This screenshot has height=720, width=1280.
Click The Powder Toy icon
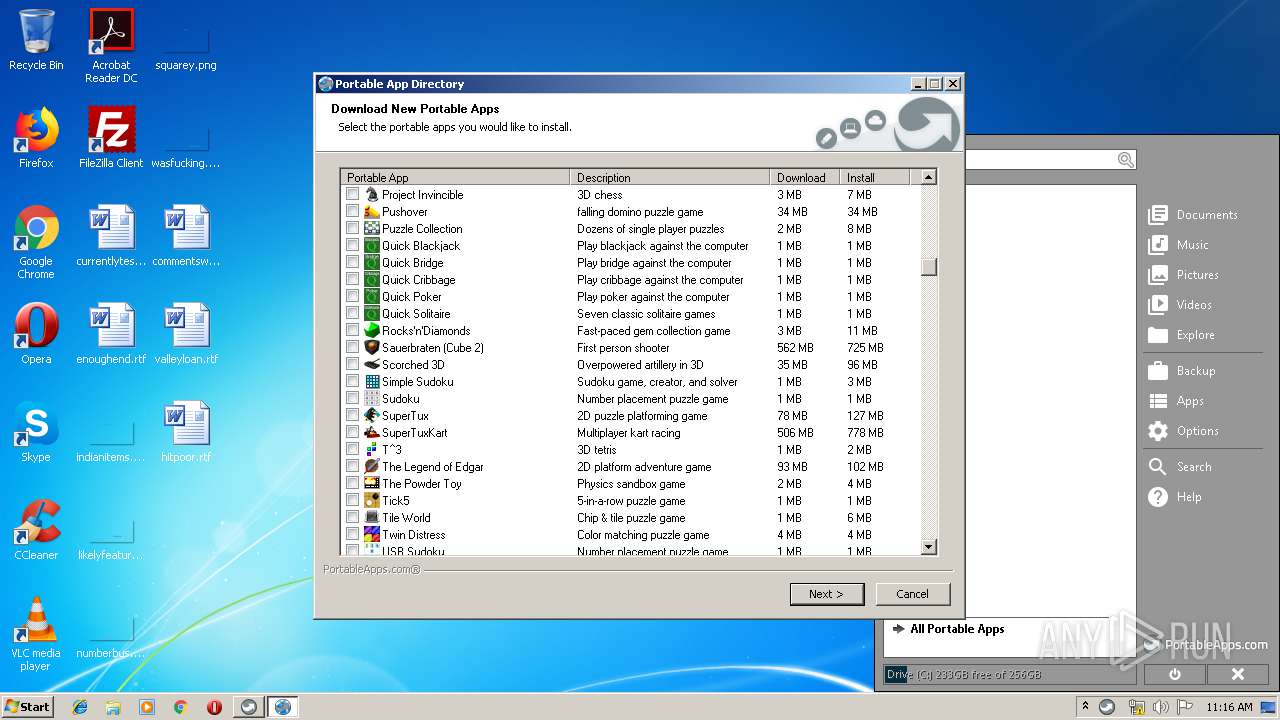[x=372, y=484]
